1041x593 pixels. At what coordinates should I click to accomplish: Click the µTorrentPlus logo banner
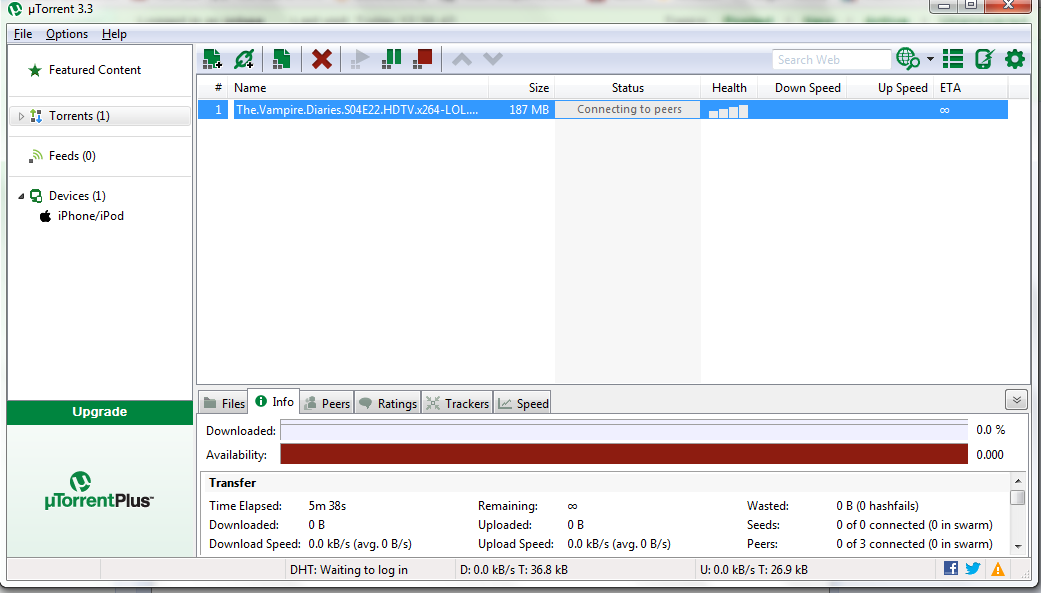[99, 491]
